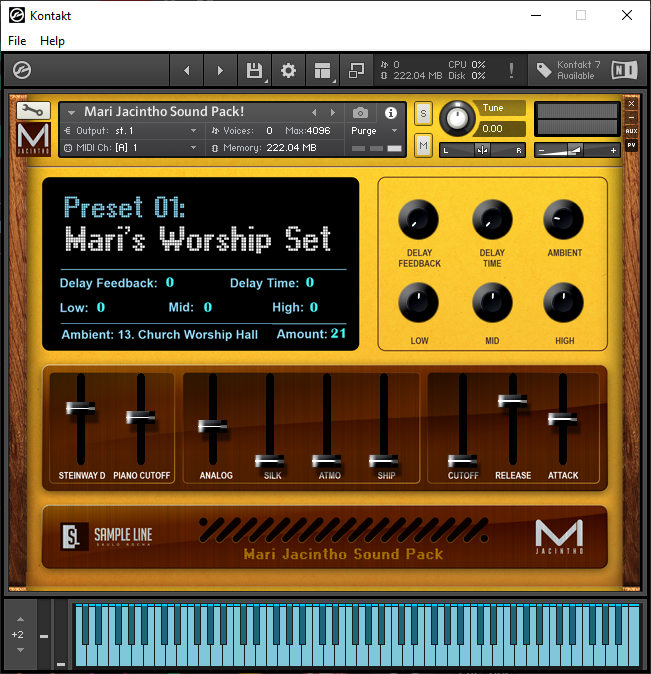
Task: Click the pitch bend wheel strip beside keyboard
Action: pos(44,635)
